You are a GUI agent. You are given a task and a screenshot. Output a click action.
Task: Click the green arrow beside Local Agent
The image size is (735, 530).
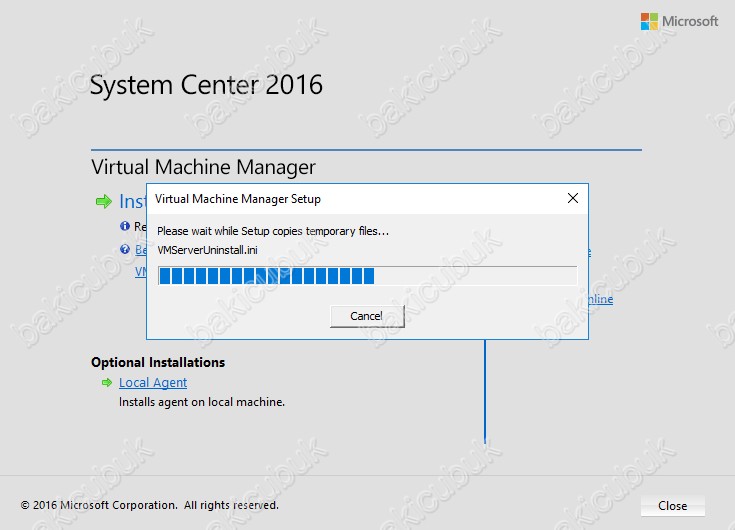pos(107,383)
